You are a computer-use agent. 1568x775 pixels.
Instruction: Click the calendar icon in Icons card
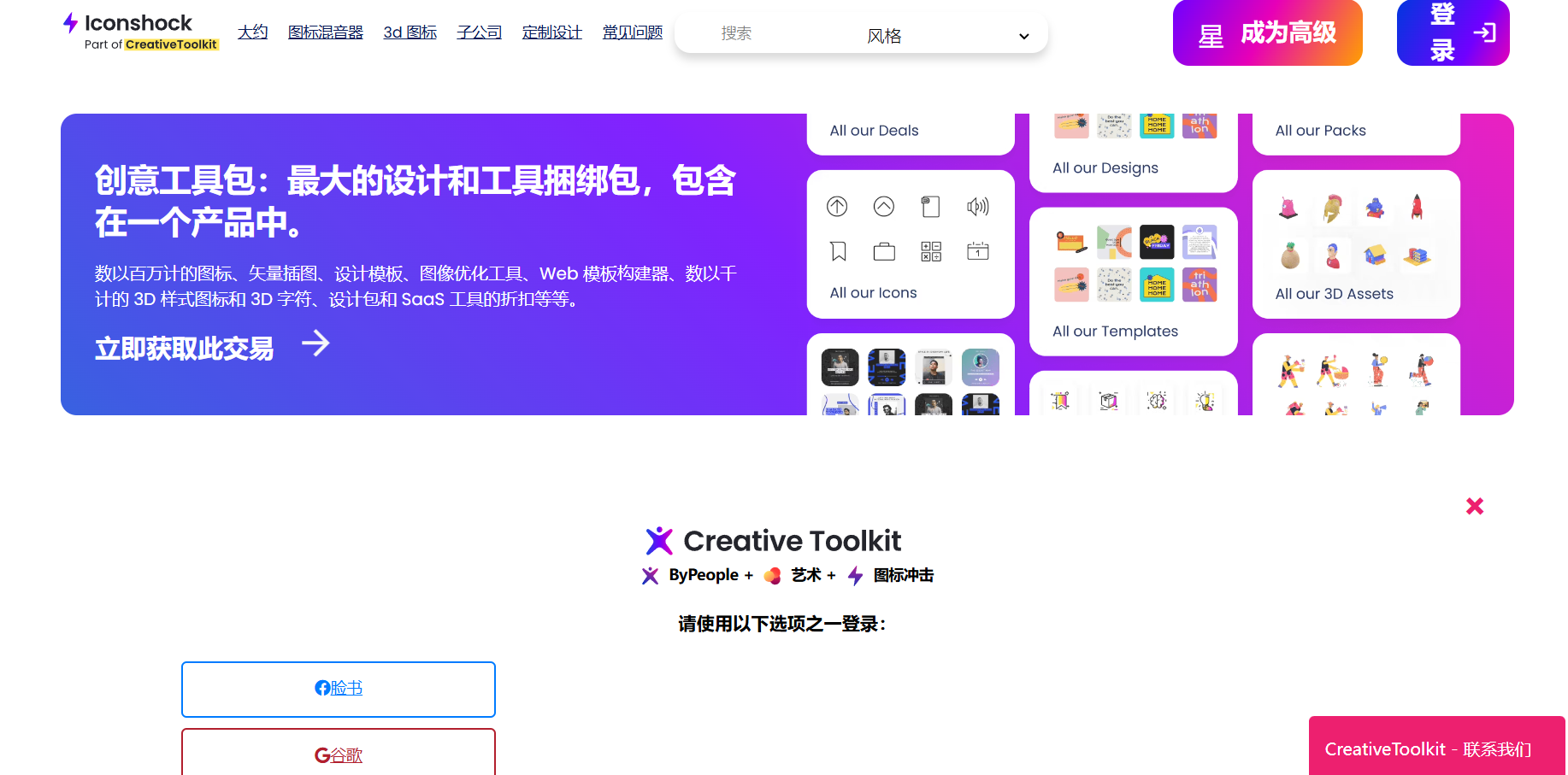(x=978, y=251)
